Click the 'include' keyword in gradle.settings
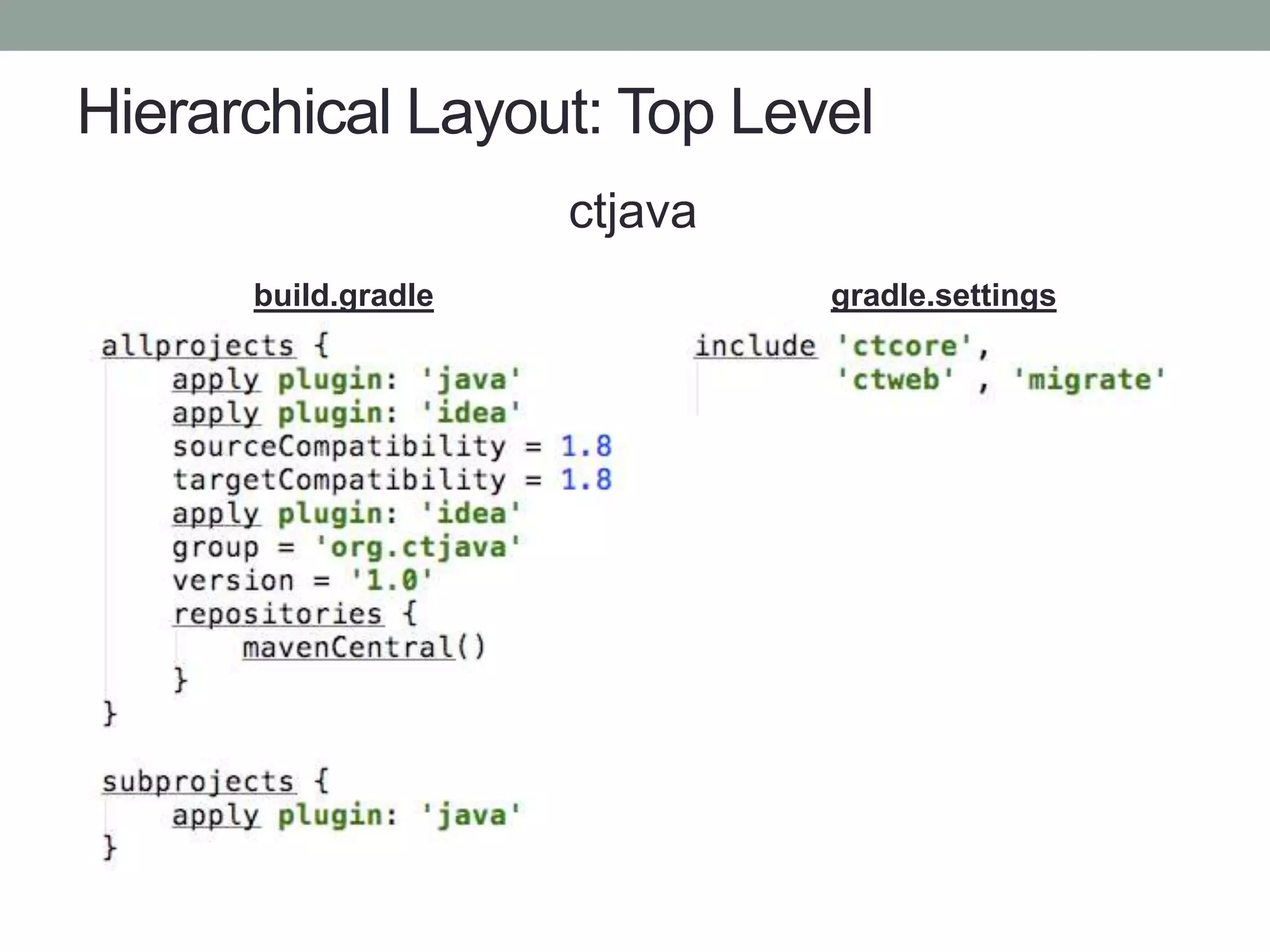 pyautogui.click(x=755, y=345)
